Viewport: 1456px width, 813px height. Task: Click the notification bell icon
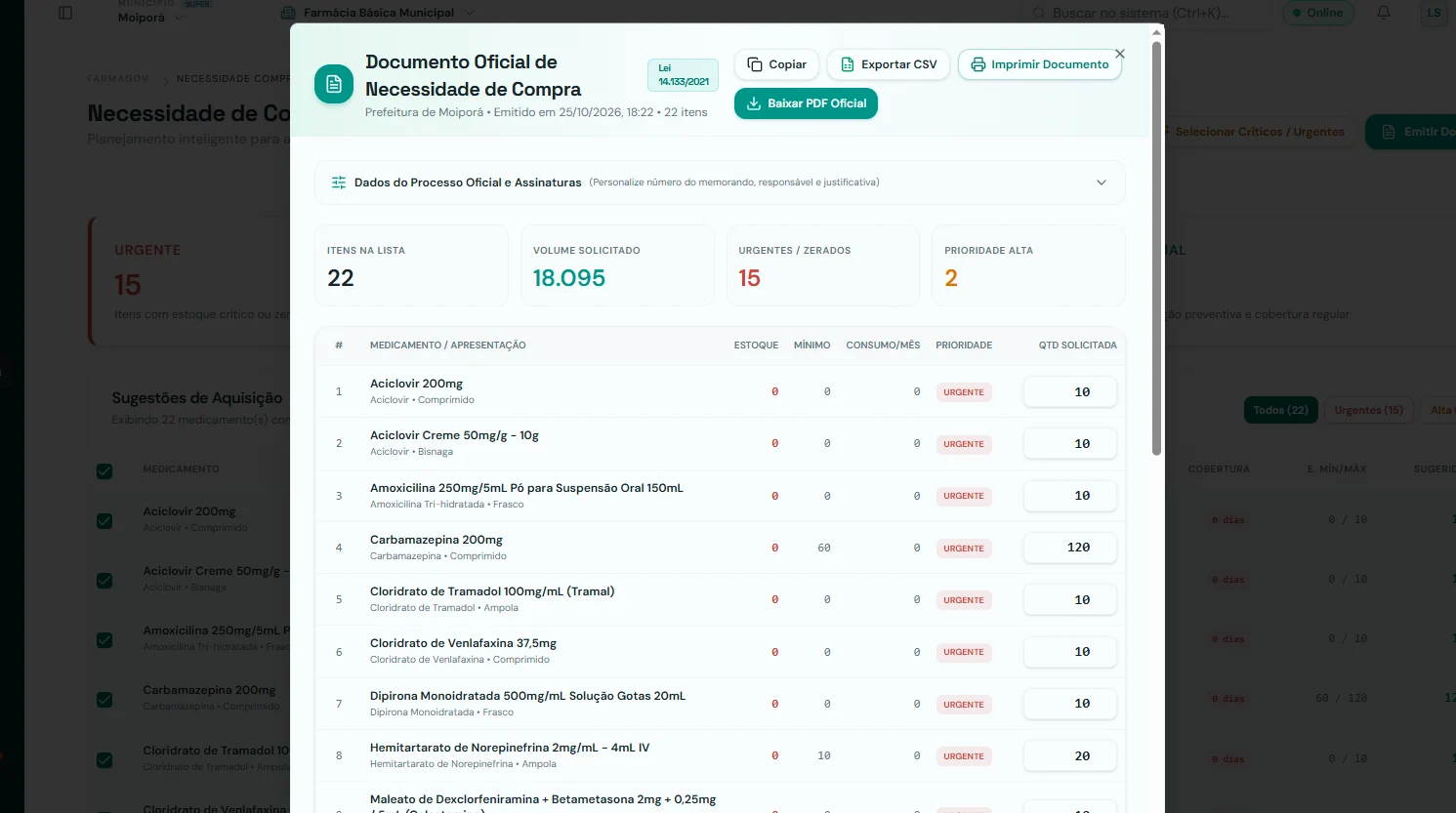tap(1384, 13)
